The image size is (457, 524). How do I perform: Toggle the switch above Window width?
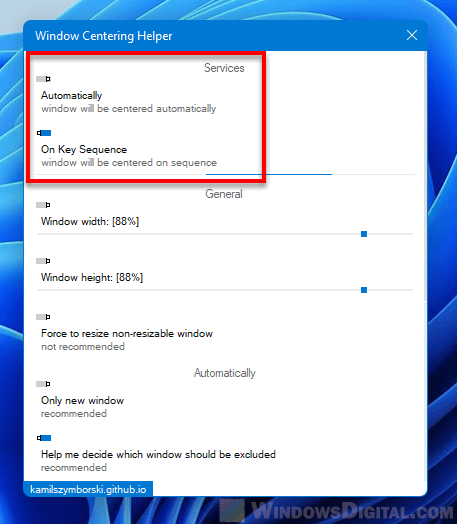(x=43, y=205)
